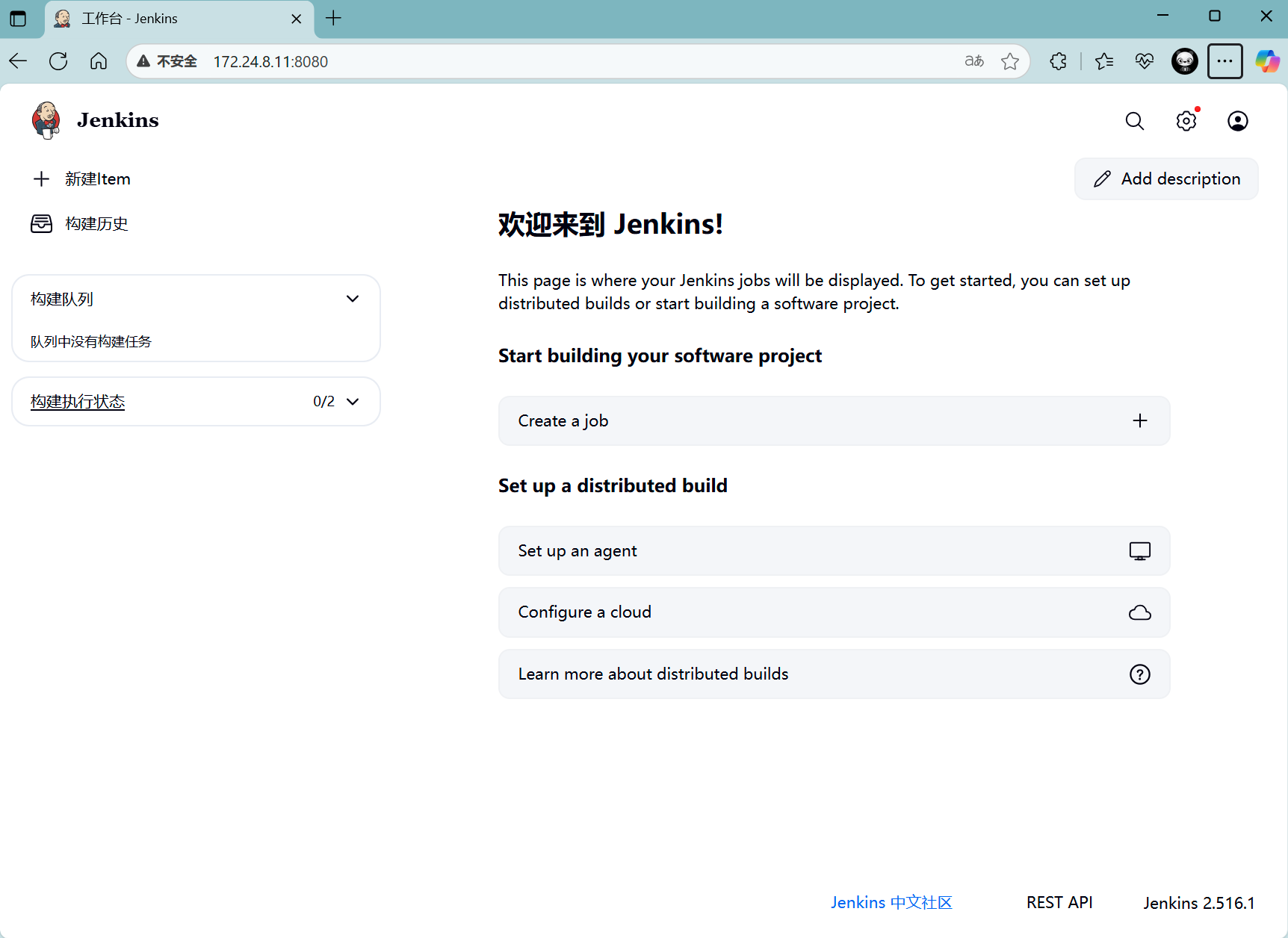
Task: Click the translate page icon in address bar
Action: [x=974, y=61]
